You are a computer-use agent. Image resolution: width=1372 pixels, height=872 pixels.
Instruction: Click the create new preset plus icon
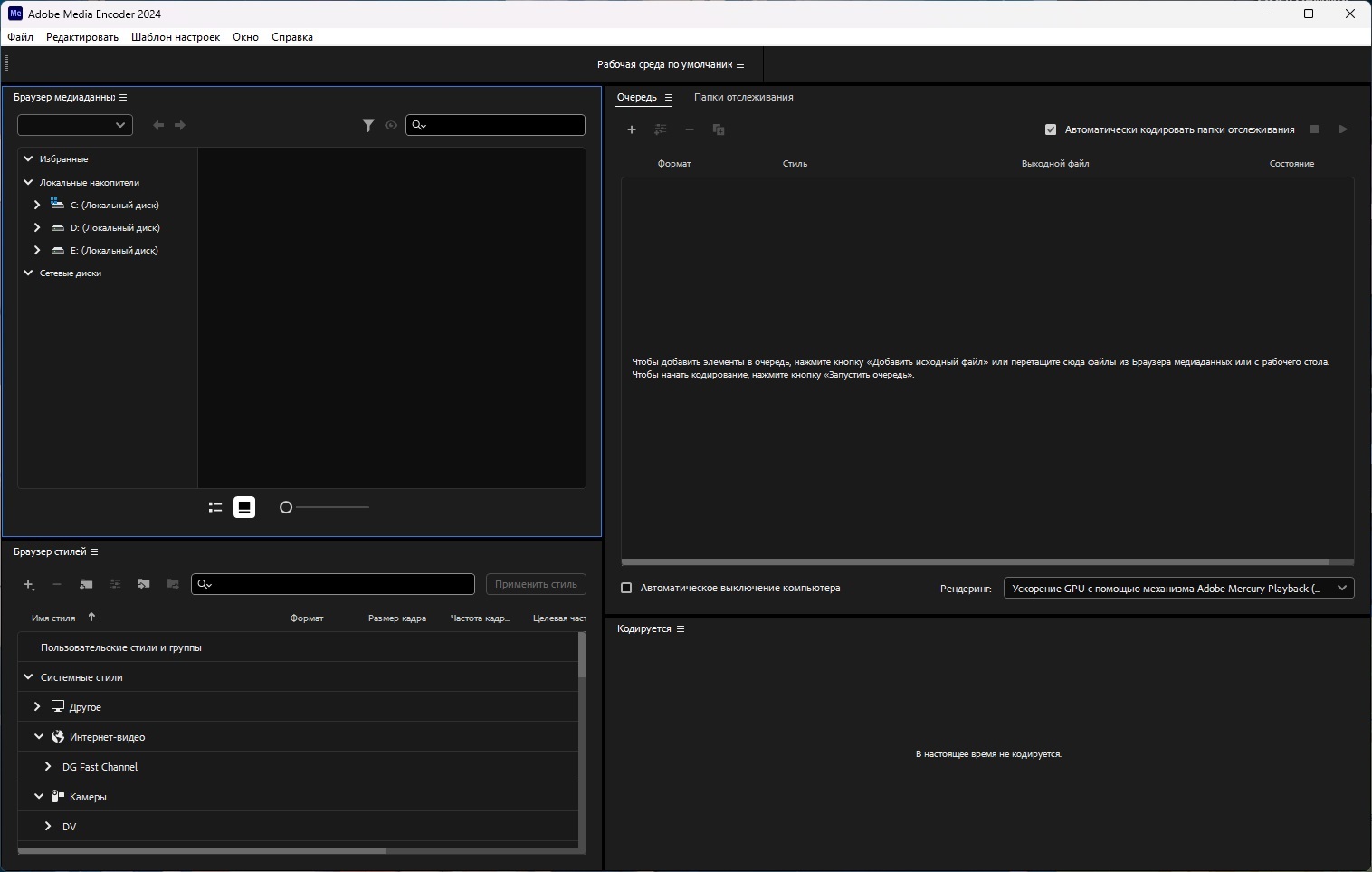pos(29,585)
